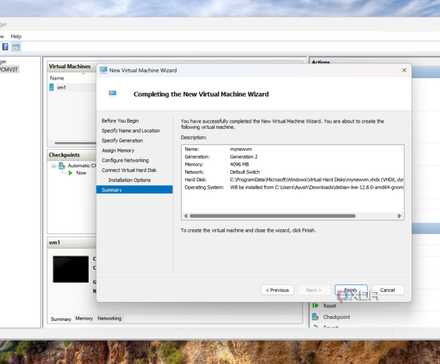Open the Help menu
This screenshot has height=364, width=440.
click(x=16, y=36)
